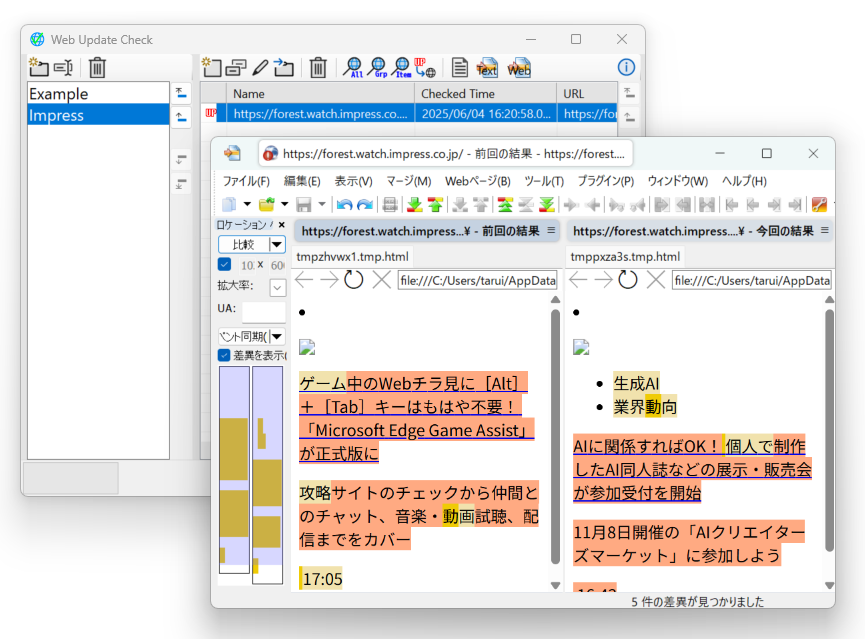This screenshot has height=639, width=865.
Task: Click reload icon in right 今回の結果 pane
Action: pos(627,280)
